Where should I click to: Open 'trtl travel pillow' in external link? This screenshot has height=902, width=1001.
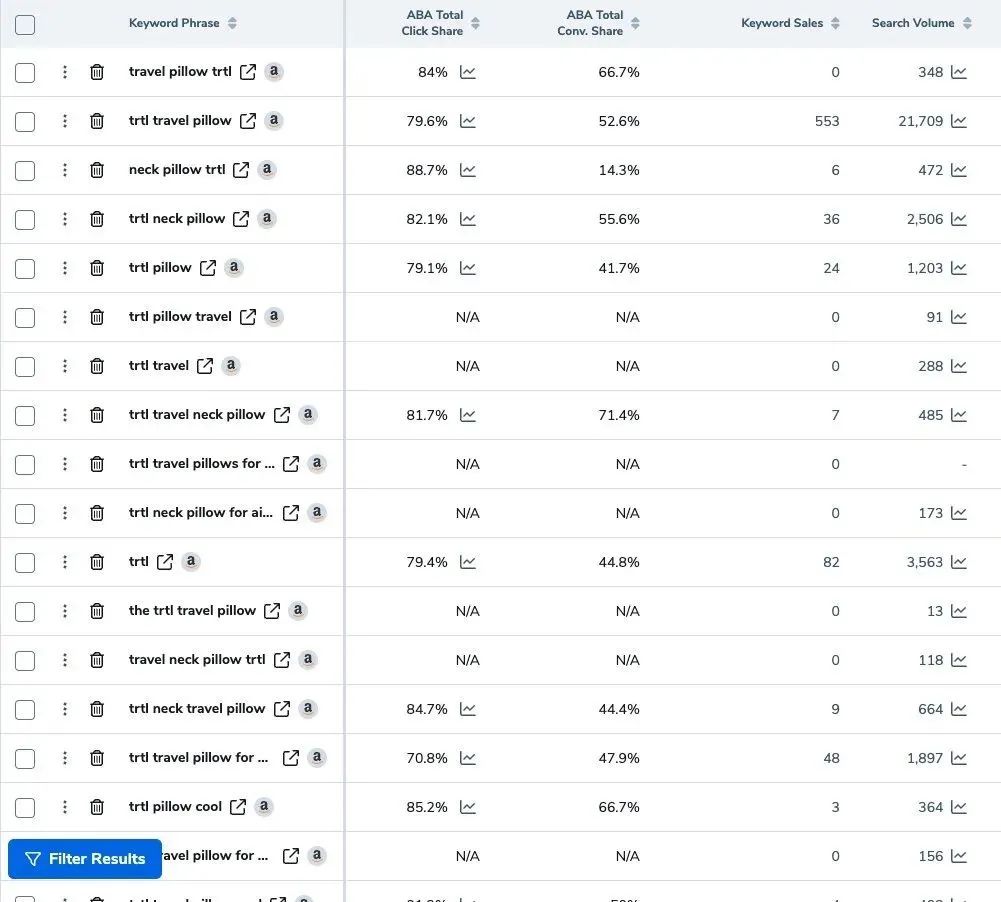click(x=248, y=121)
